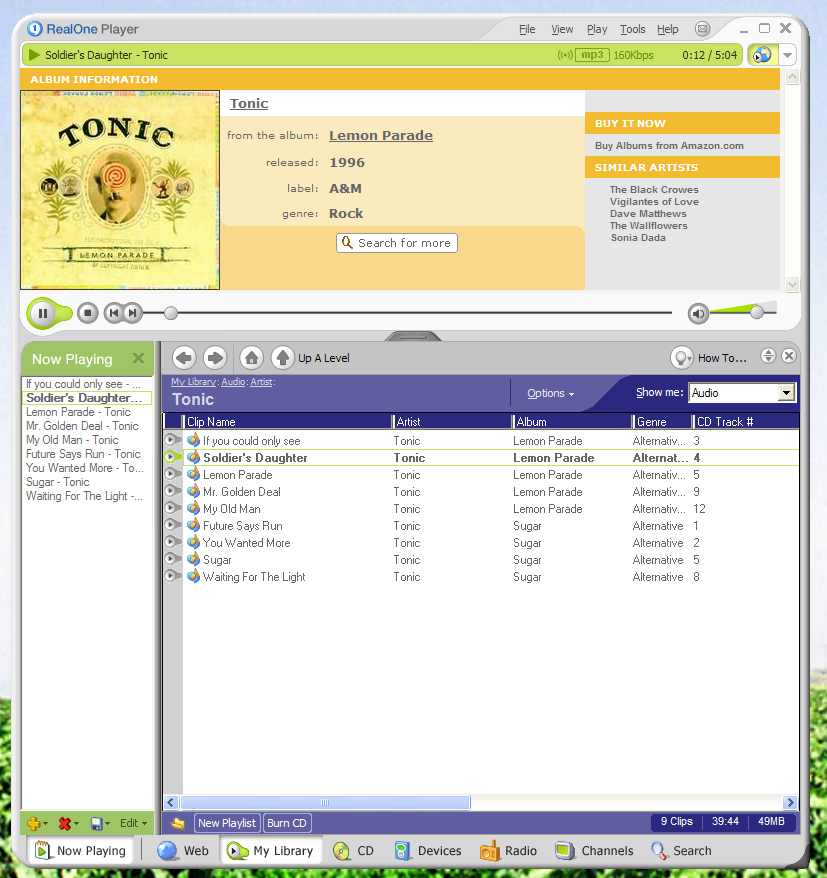827x878 pixels.
Task: Pause playback with the green pause button
Action: point(43,313)
